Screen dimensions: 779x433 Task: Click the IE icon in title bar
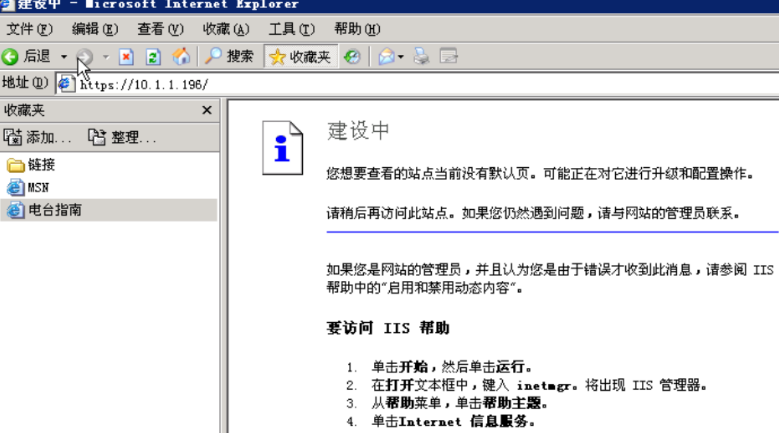click(6, 5)
